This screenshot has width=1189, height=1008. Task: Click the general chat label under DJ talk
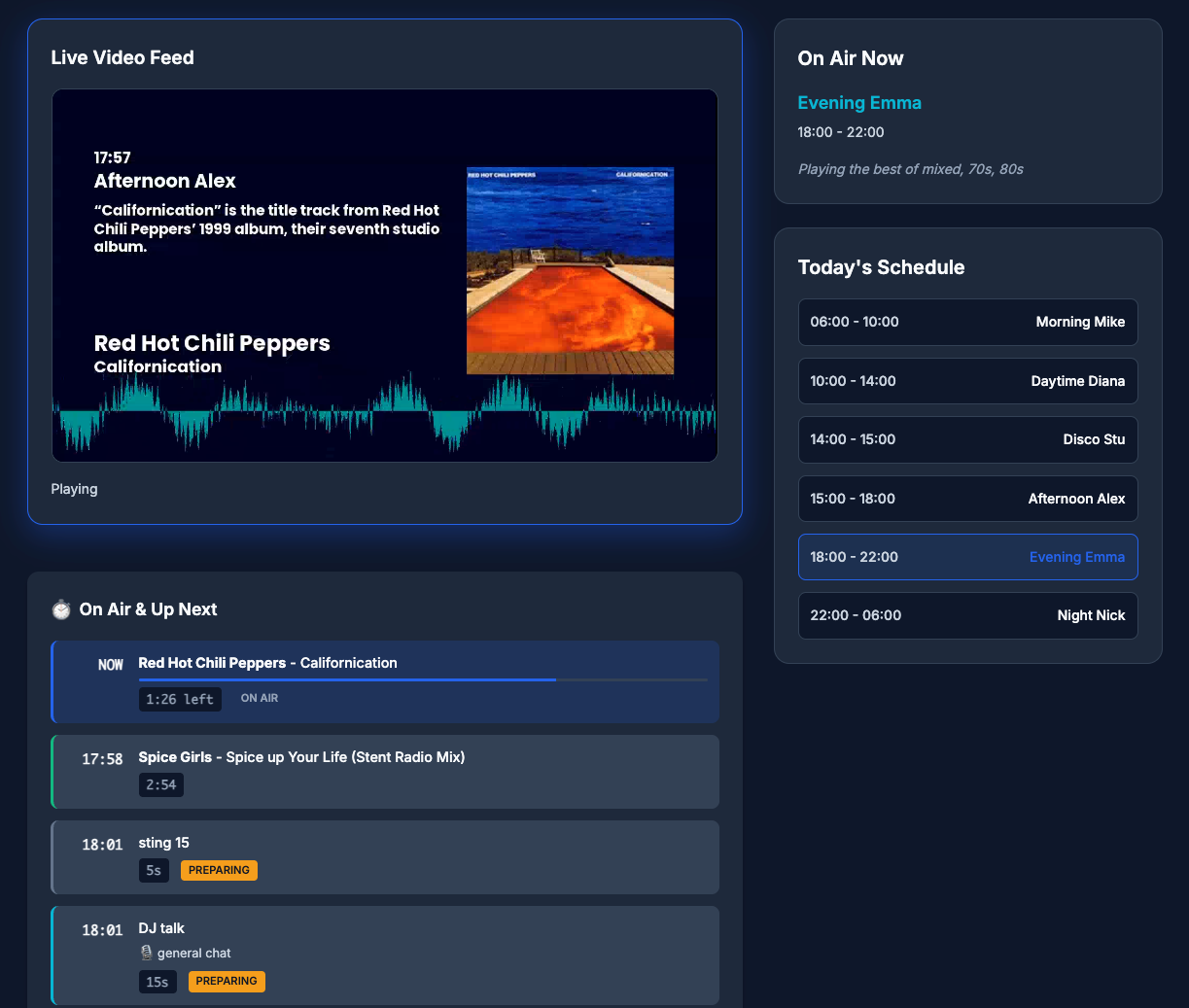(193, 954)
